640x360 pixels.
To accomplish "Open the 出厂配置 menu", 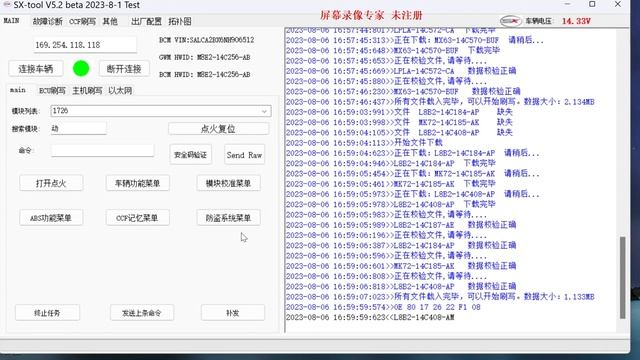I will click(146, 21).
